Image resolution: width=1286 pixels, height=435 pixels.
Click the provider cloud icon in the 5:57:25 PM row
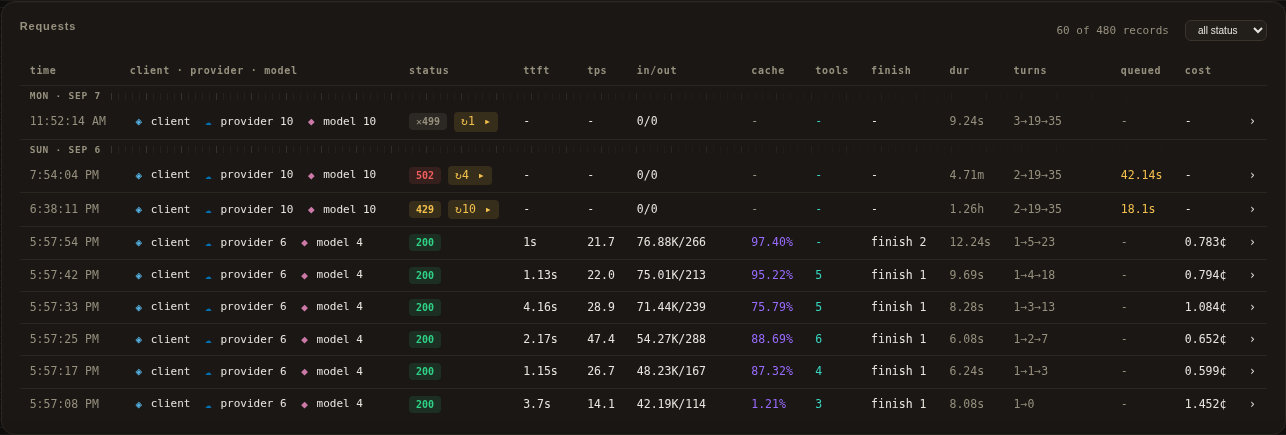208,339
